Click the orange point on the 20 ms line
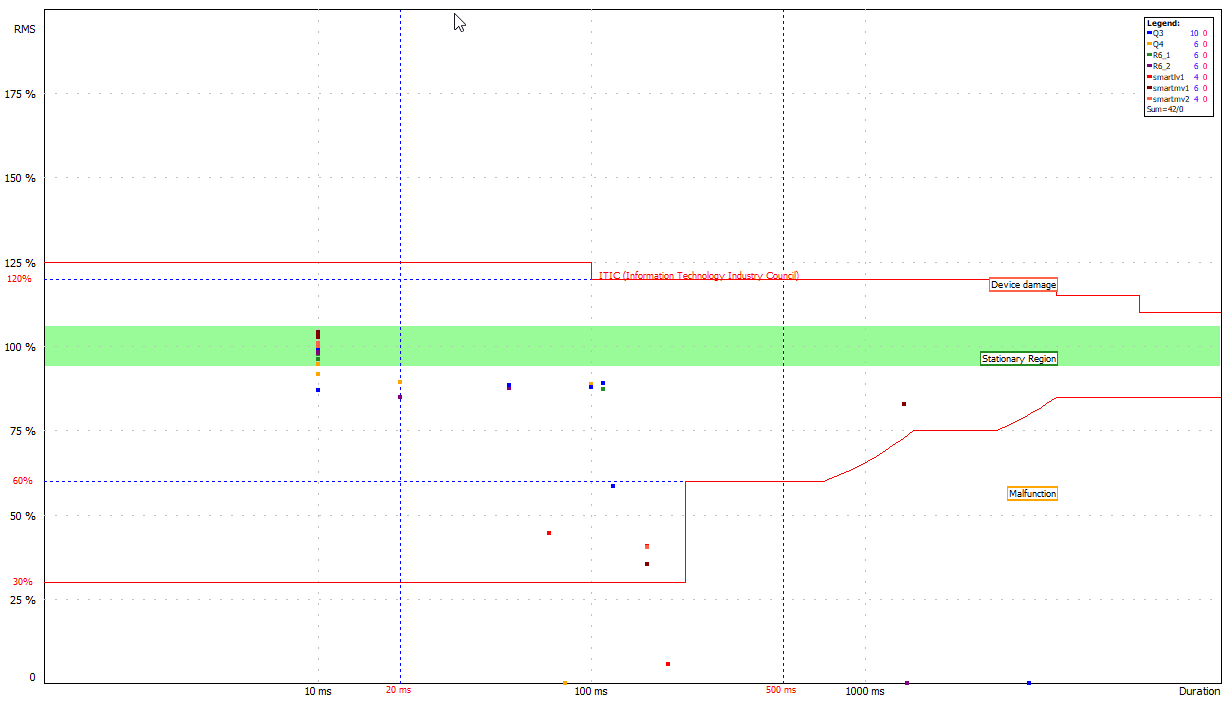The image size is (1228, 704). [400, 382]
